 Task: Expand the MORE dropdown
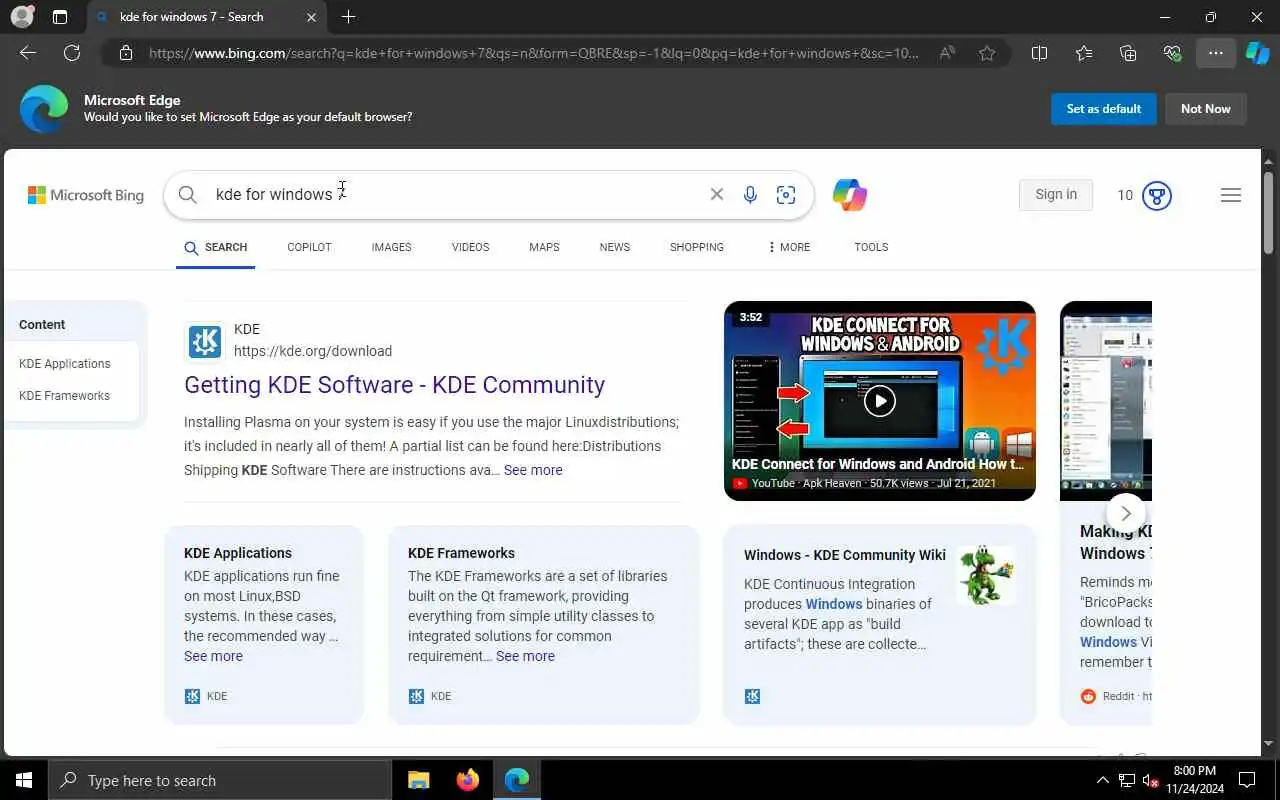790,247
